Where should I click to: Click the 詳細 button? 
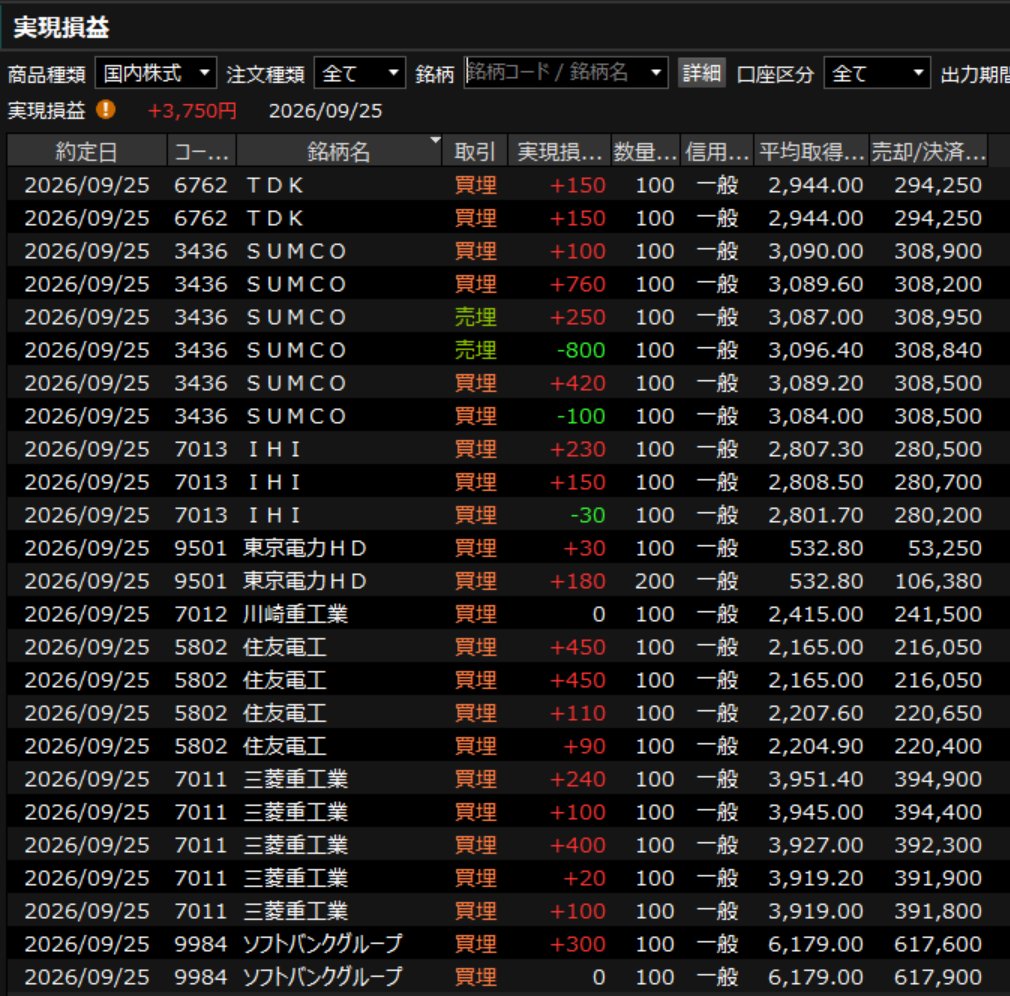(701, 73)
